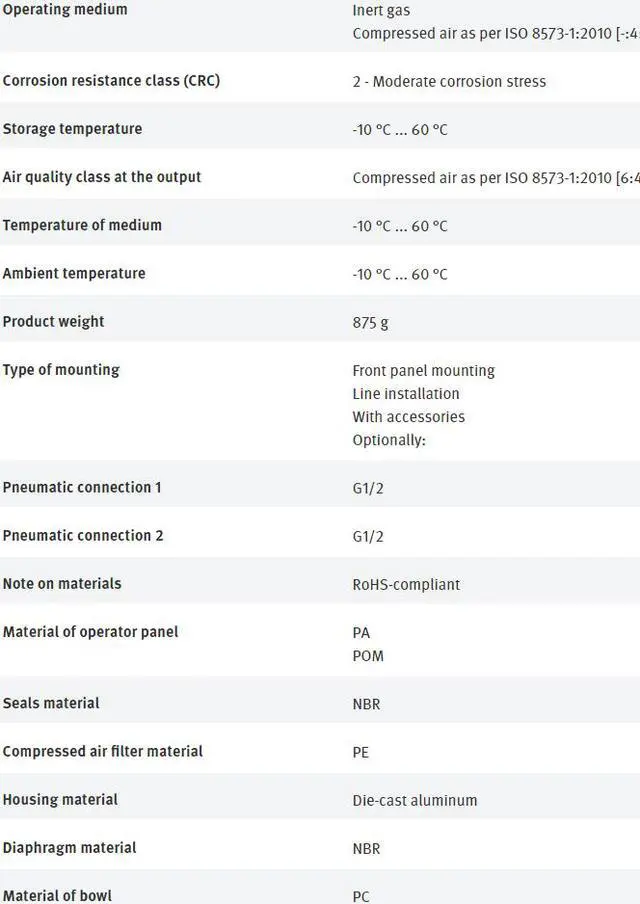The height and width of the screenshot is (904, 640).
Task: Click the With accessories entry
Action: (408, 417)
